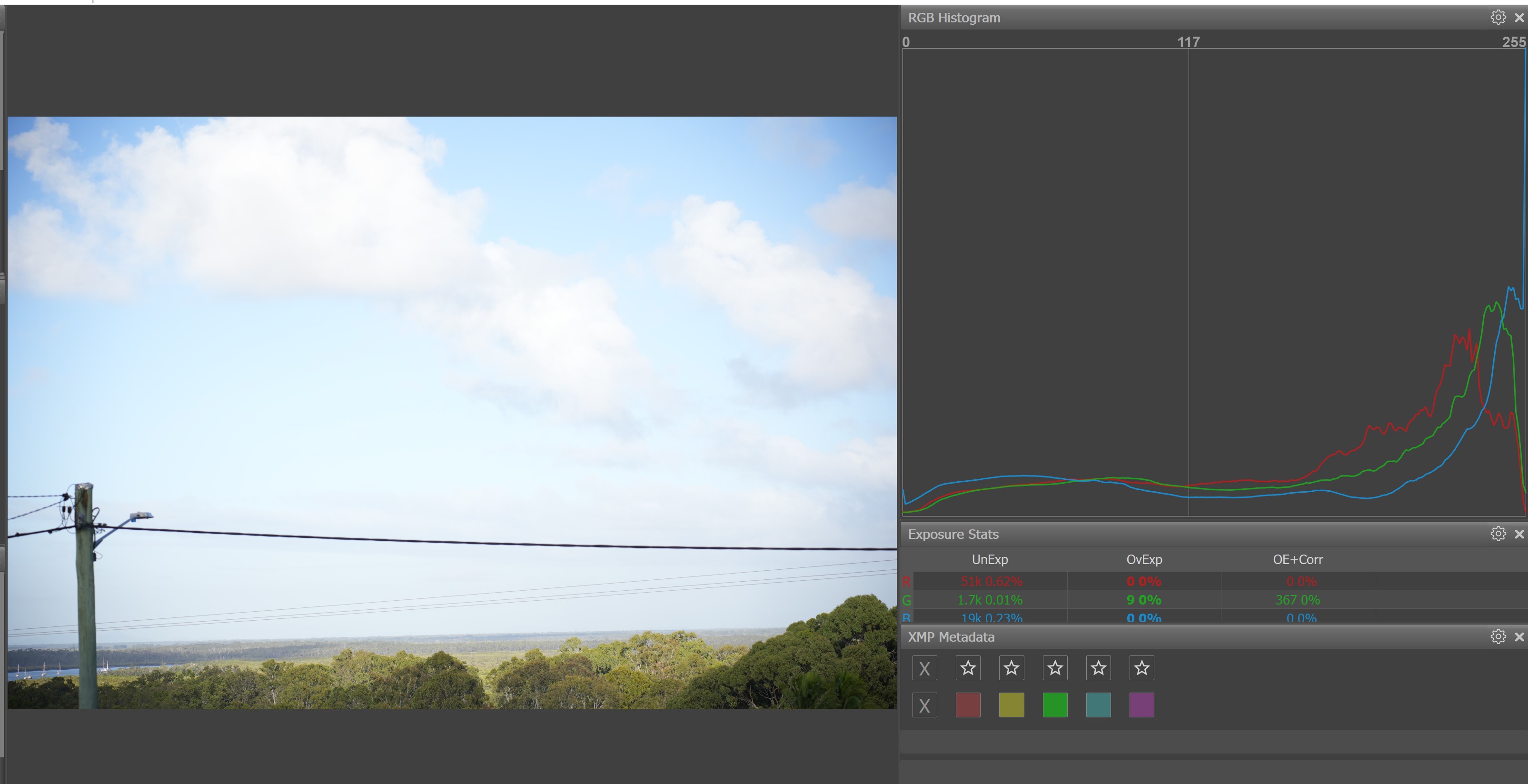Screen dimensions: 1528x784
Task: Apply purple color label
Action: coord(1141,705)
